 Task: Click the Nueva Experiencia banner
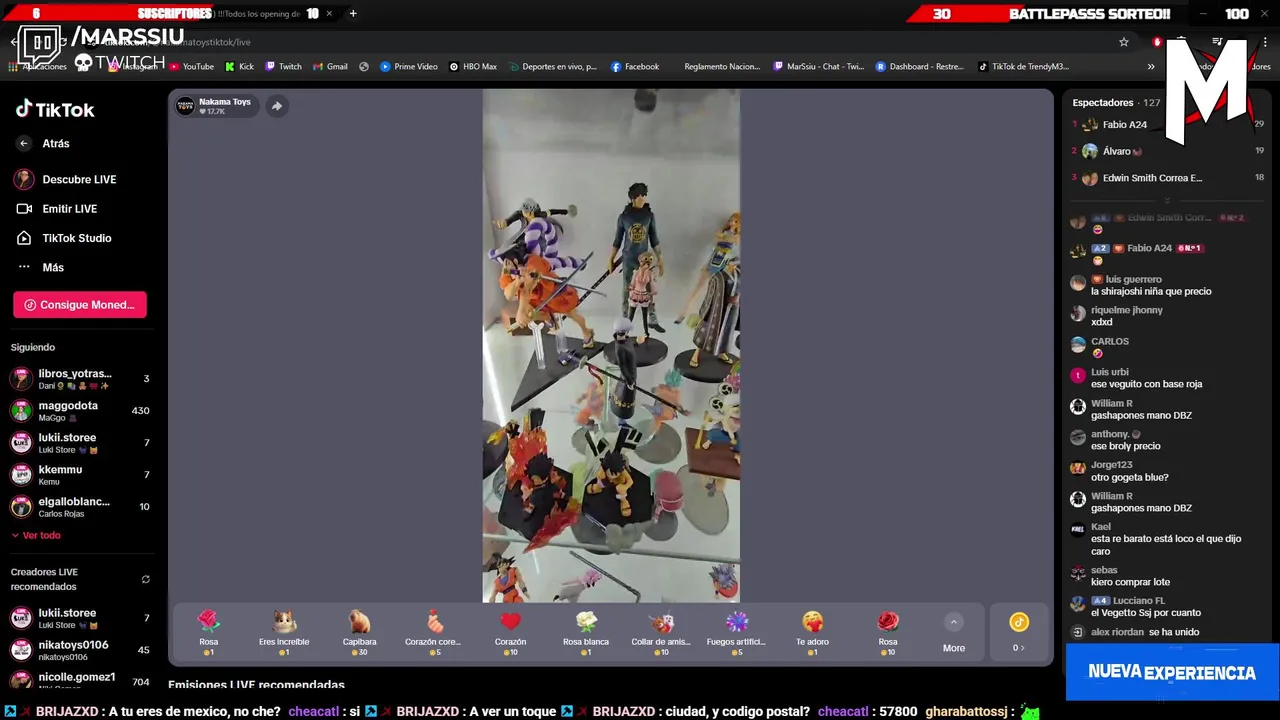click(x=1172, y=673)
